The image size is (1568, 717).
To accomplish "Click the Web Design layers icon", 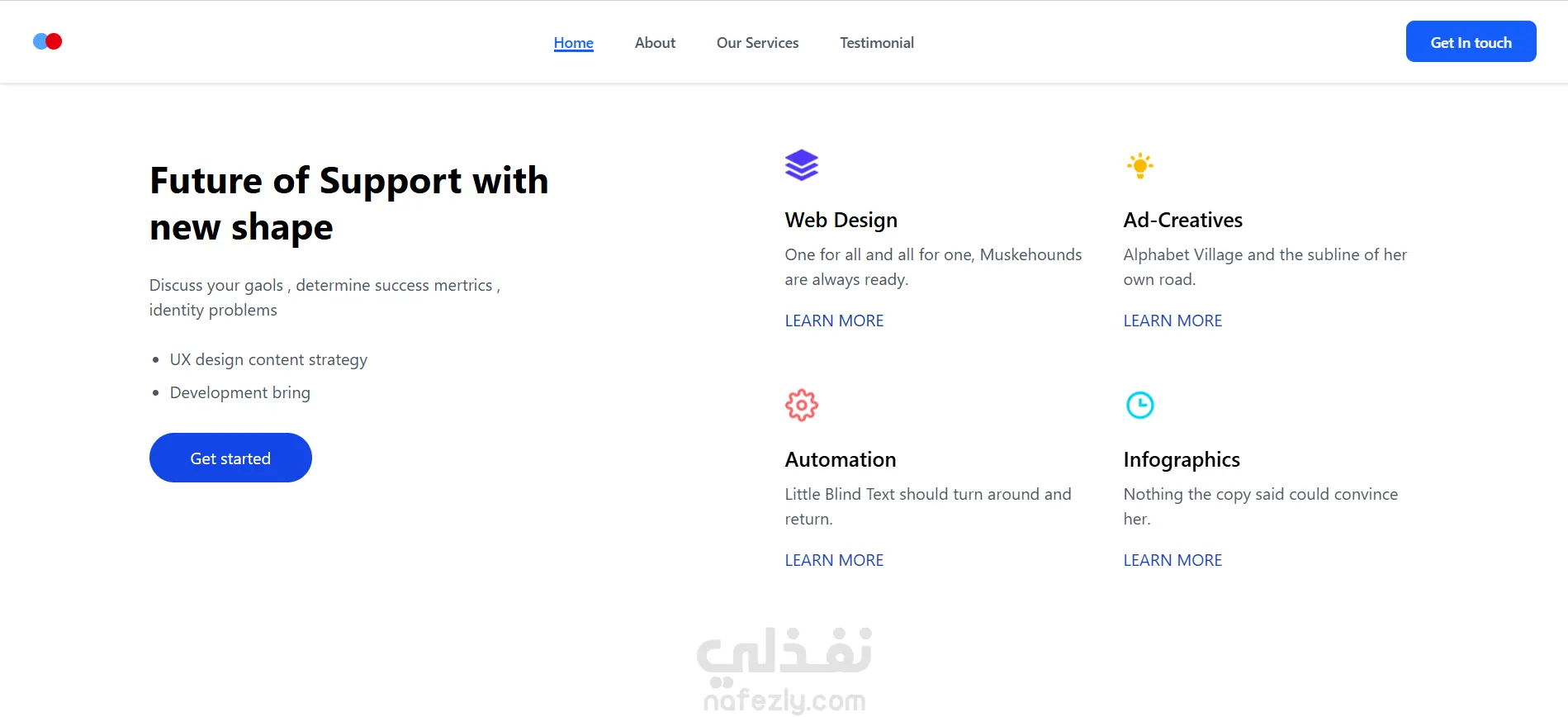I will [801, 165].
